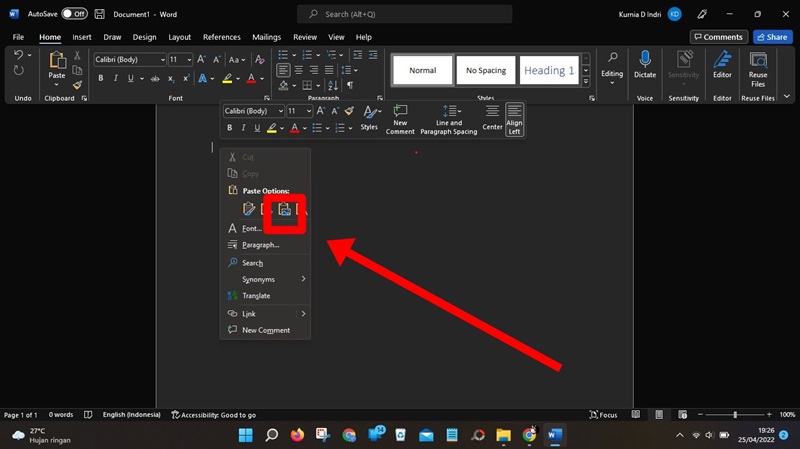Open the Styles dropdown in mini toolbar
The height and width of the screenshot is (449, 800).
pos(369,118)
